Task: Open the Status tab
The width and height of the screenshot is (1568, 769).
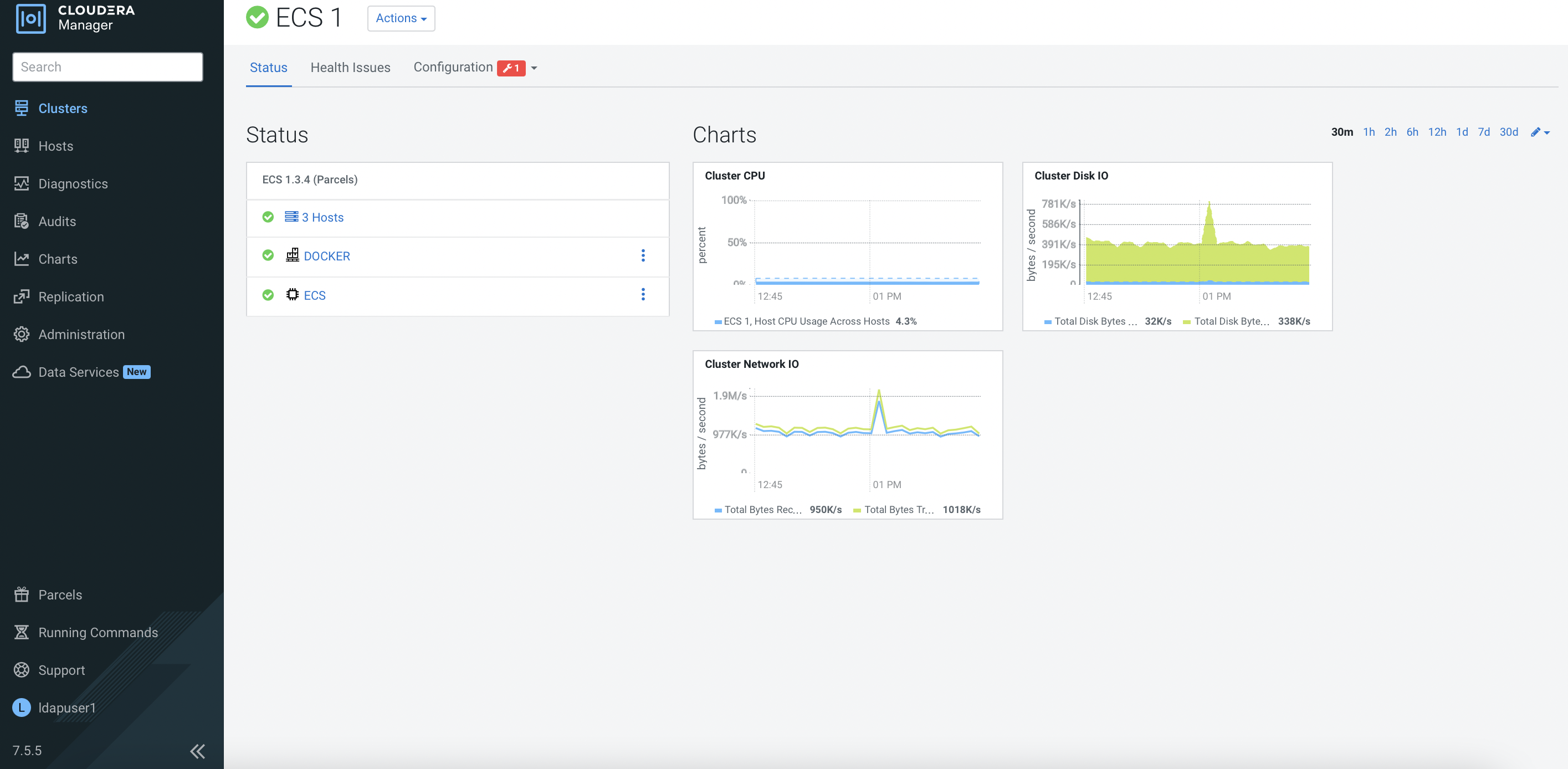Action: click(x=268, y=68)
